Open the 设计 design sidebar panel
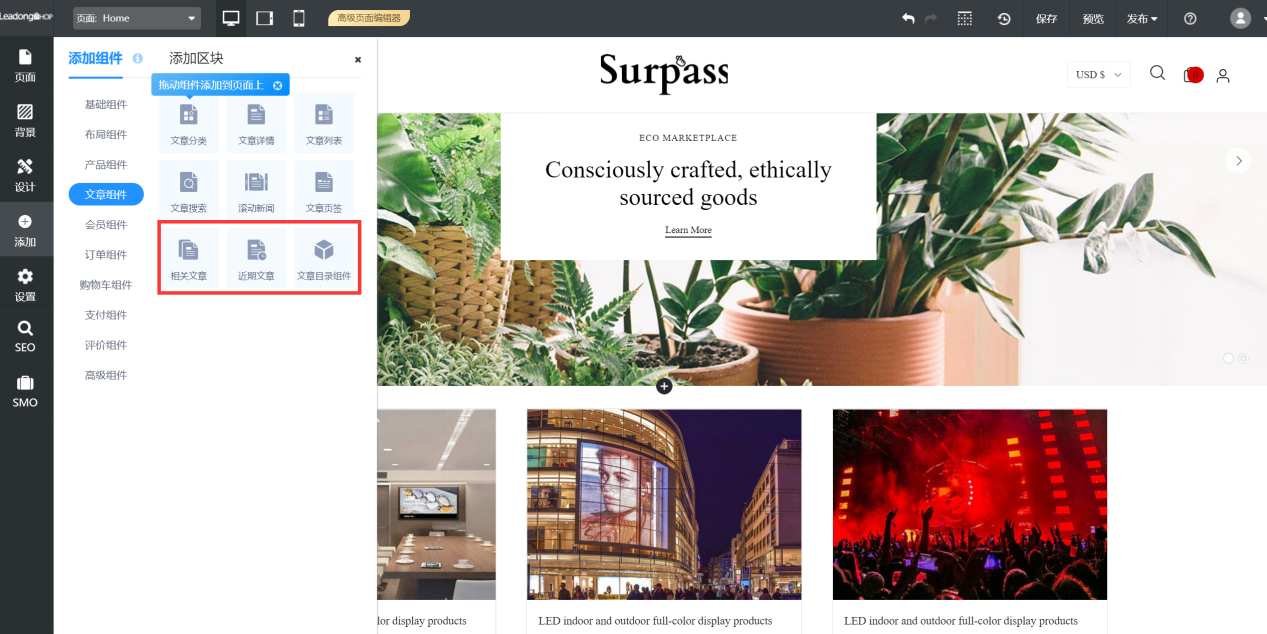Image resolution: width=1267 pixels, height=634 pixels. [25, 175]
